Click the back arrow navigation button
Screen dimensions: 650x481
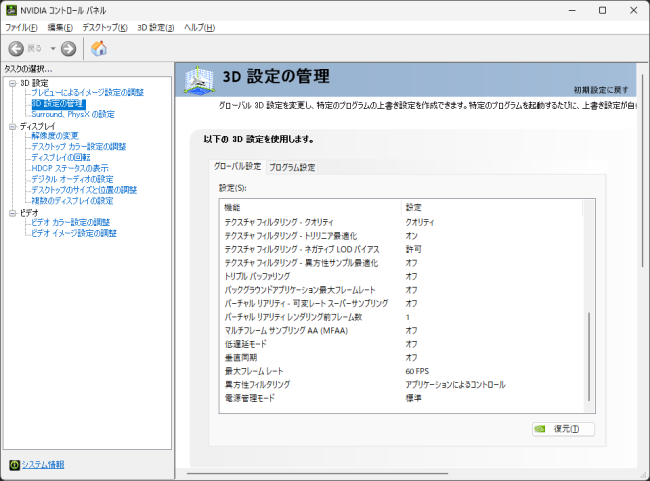pos(17,48)
